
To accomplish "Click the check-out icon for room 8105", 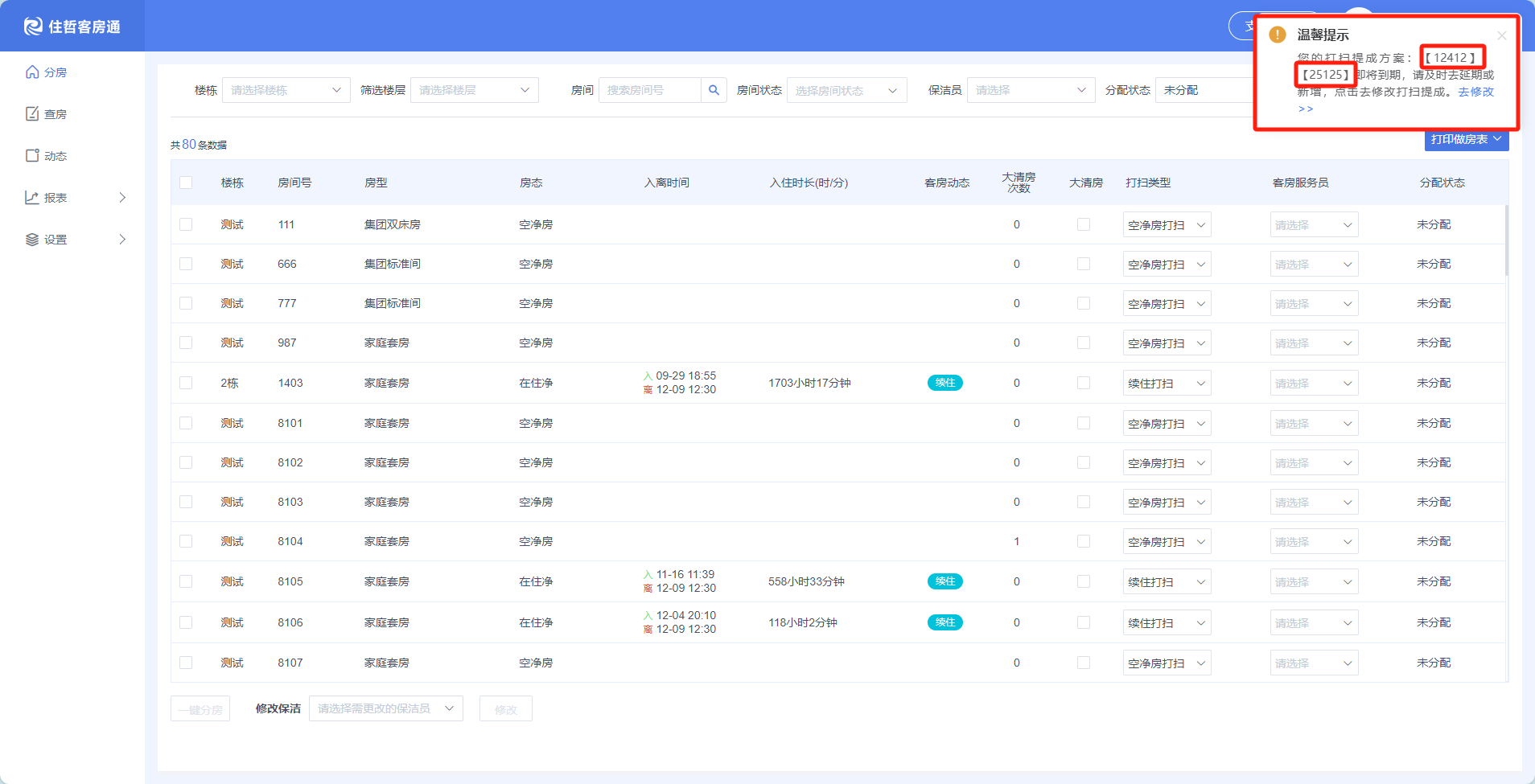I will [648, 589].
